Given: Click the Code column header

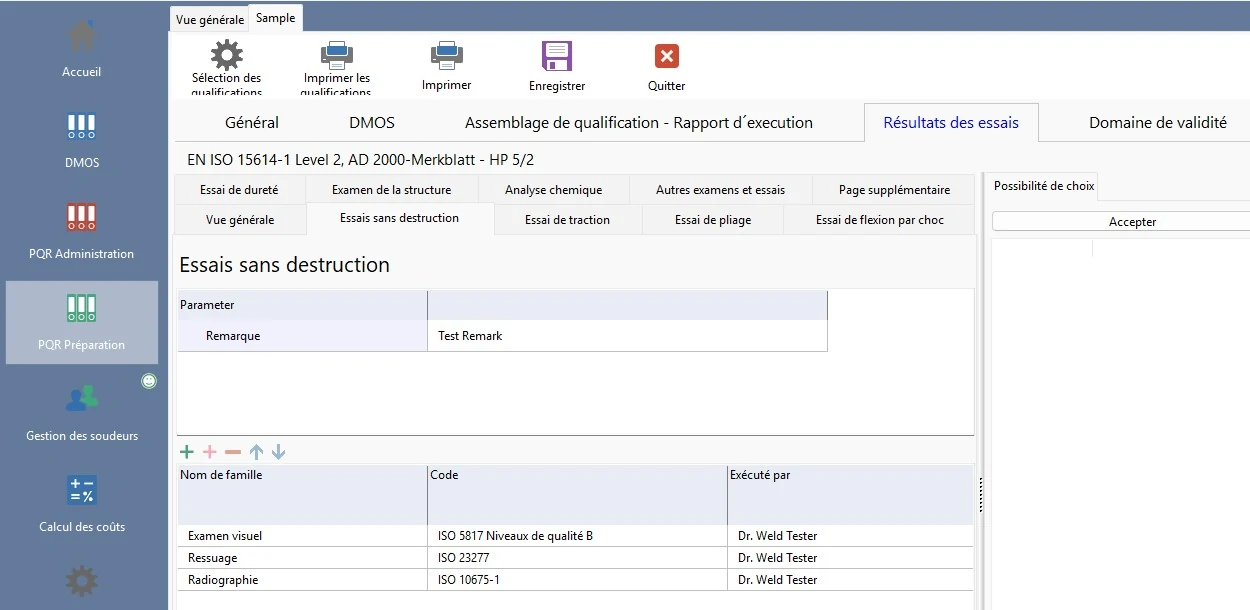Looking at the screenshot, I should pos(577,495).
